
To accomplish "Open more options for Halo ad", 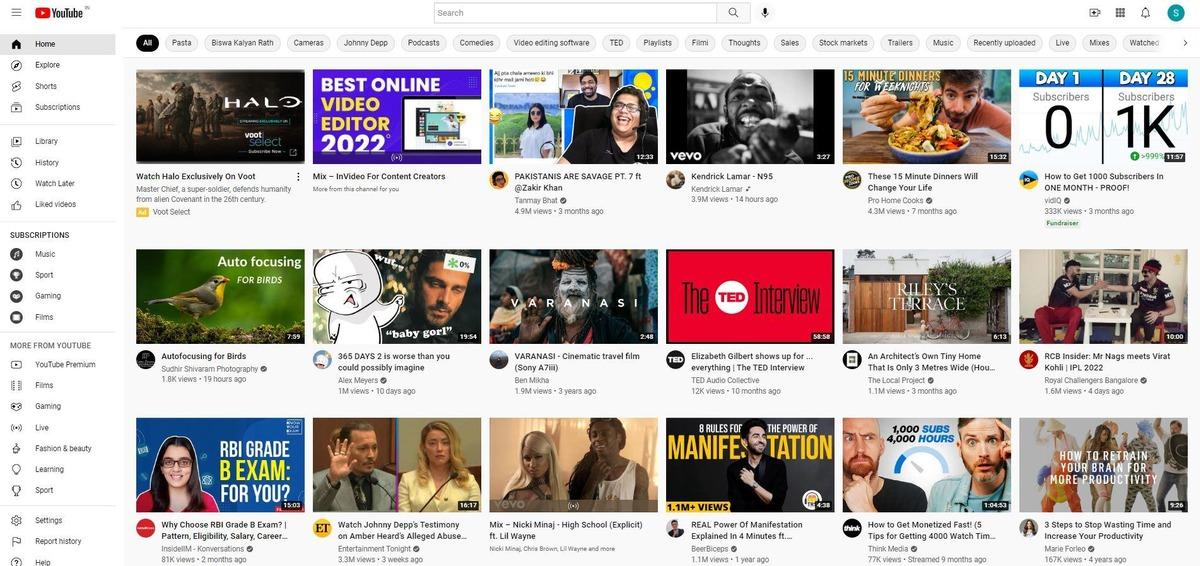I will 298,177.
